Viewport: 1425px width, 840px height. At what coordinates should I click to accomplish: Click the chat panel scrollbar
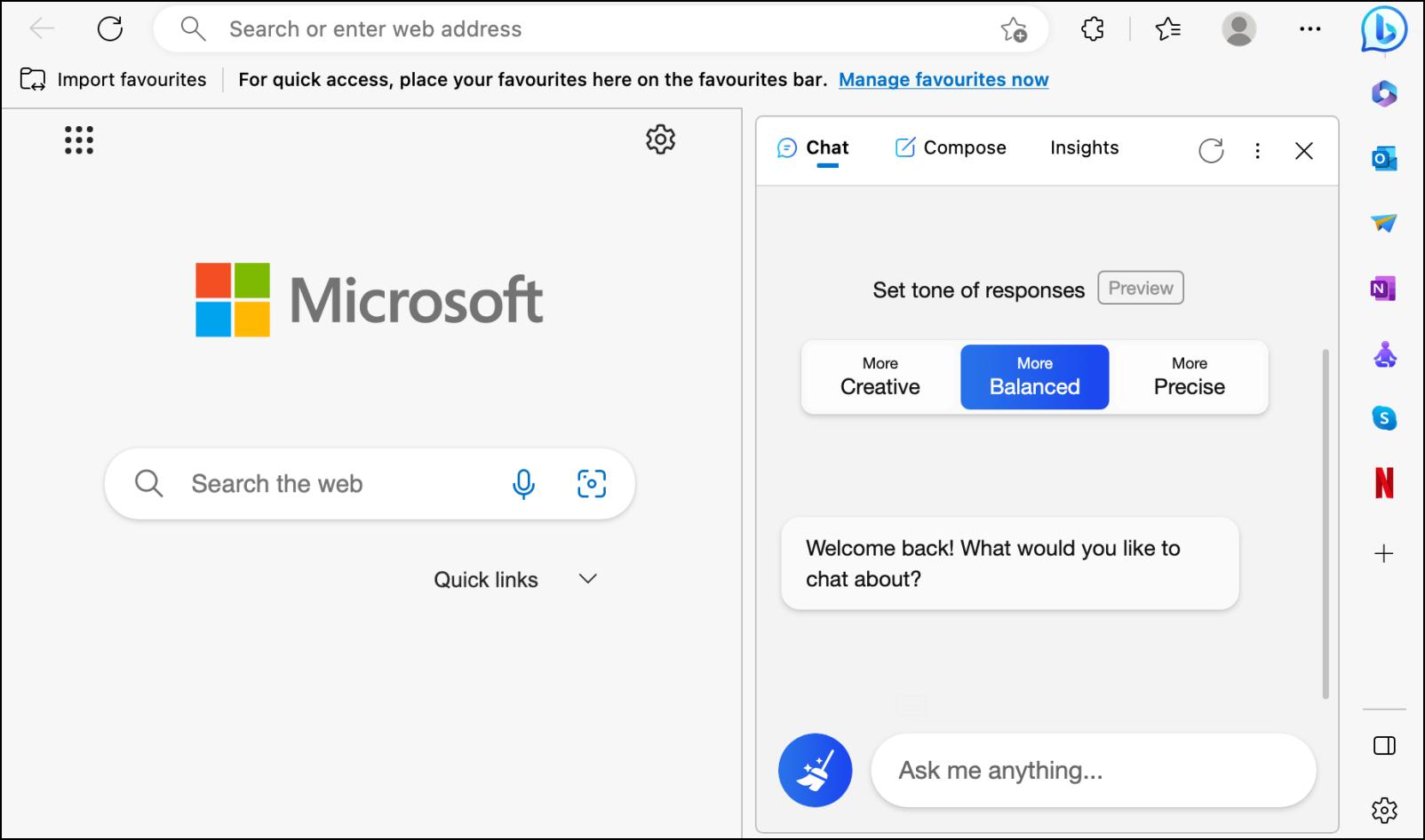pos(1325,524)
